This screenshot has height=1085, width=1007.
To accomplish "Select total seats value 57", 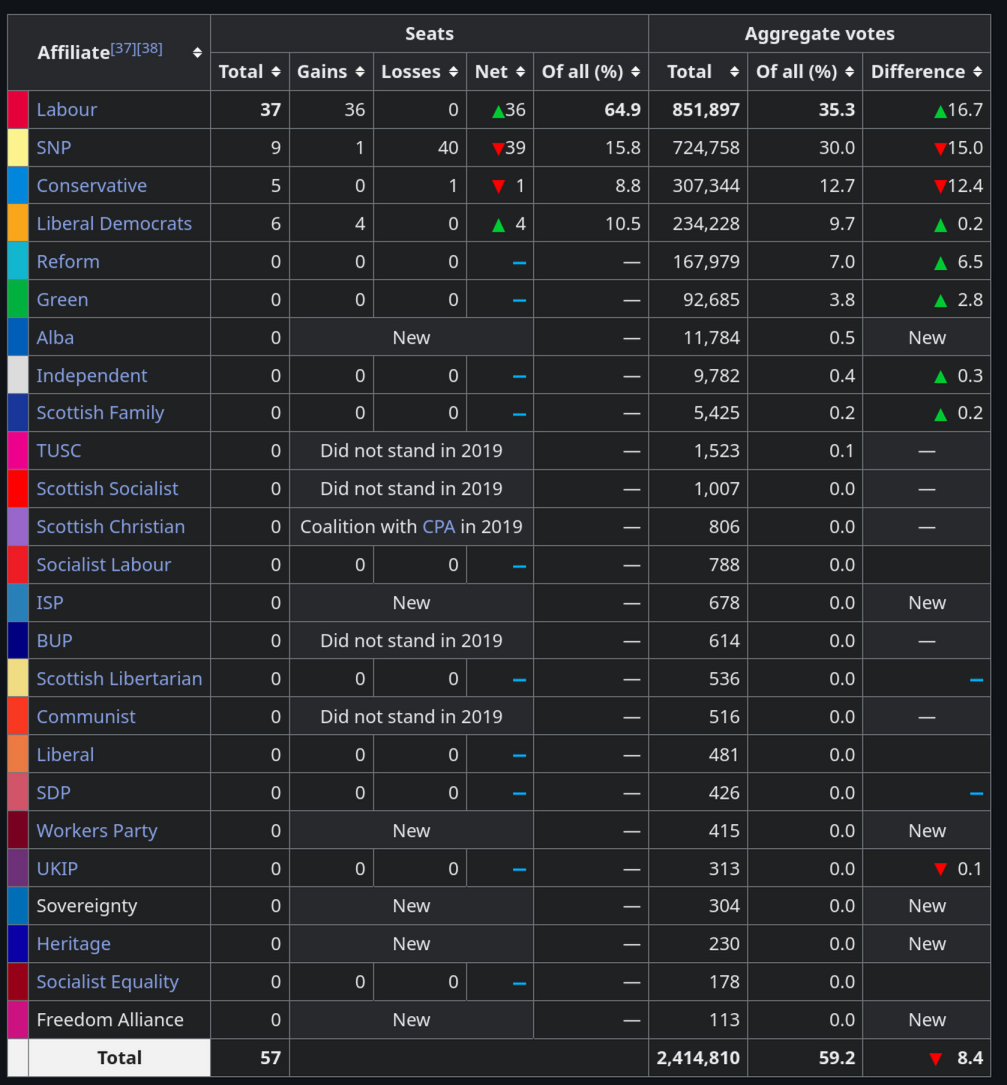I will [270, 1058].
